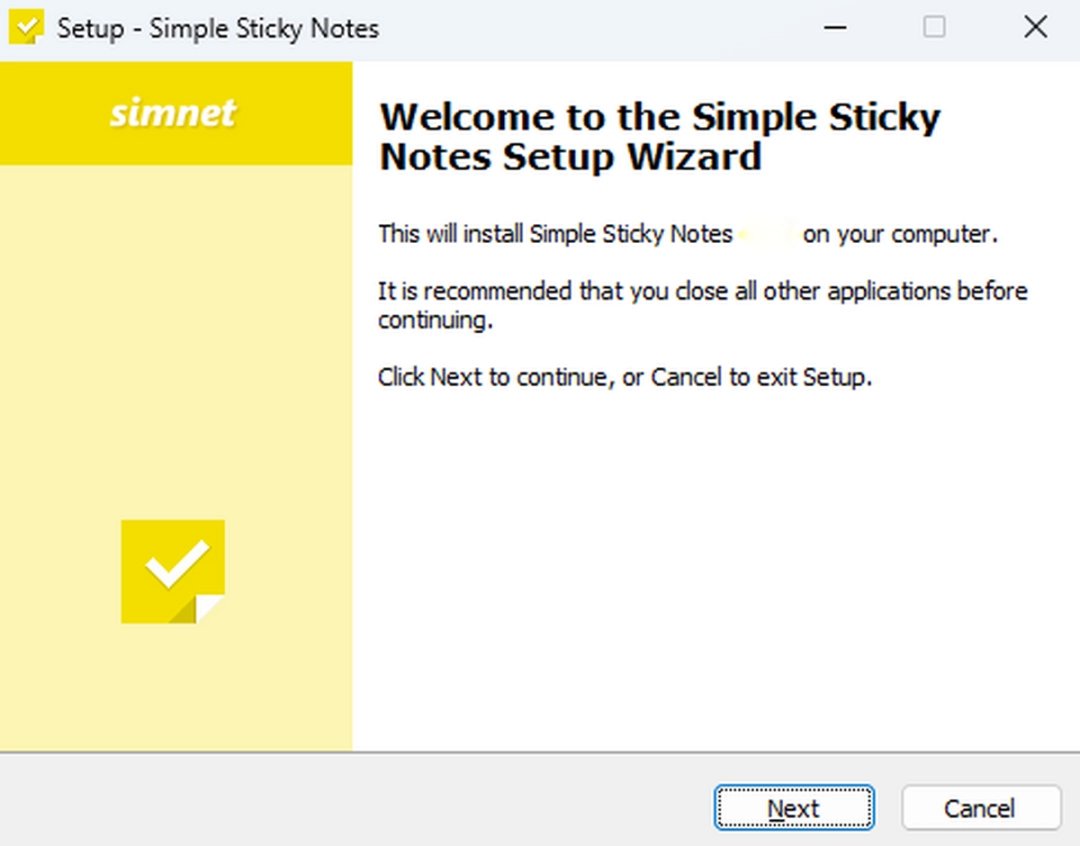Viewport: 1080px width, 846px height.
Task: Click the Next label with underlined N
Action: tap(793, 808)
